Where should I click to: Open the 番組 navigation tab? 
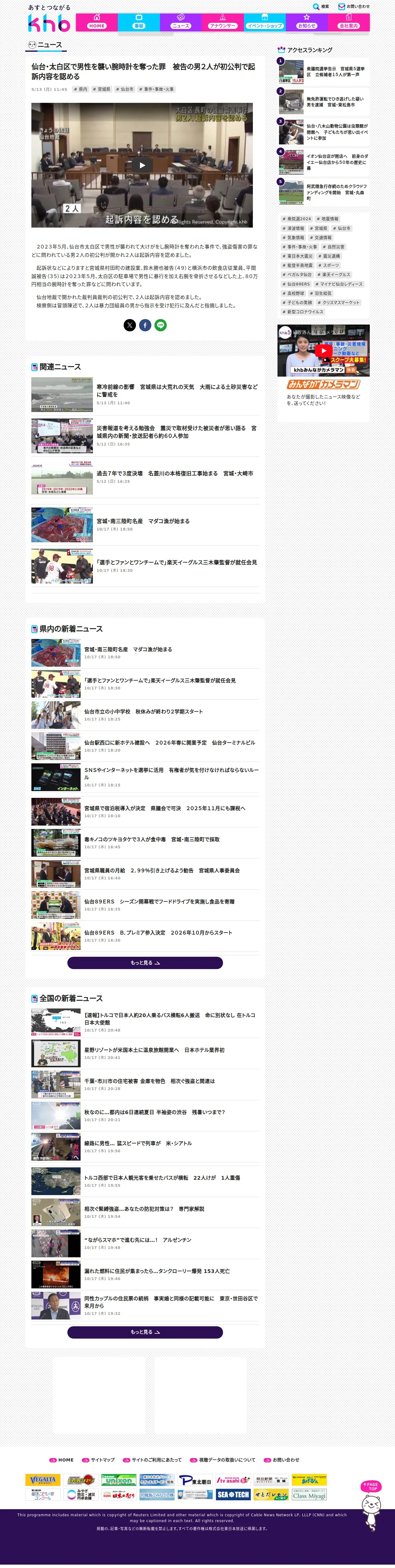(138, 22)
